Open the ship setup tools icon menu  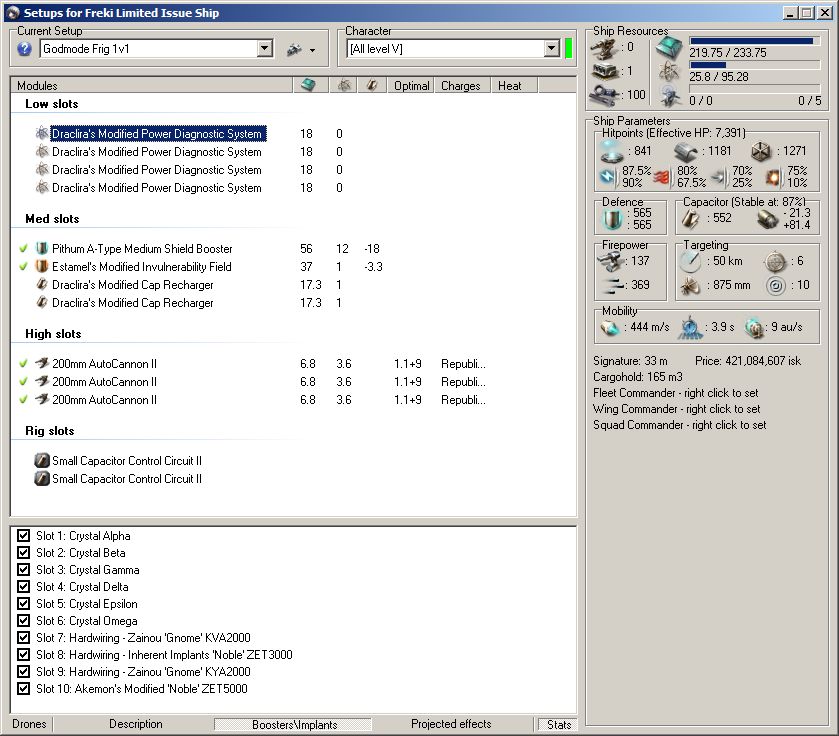tap(293, 49)
